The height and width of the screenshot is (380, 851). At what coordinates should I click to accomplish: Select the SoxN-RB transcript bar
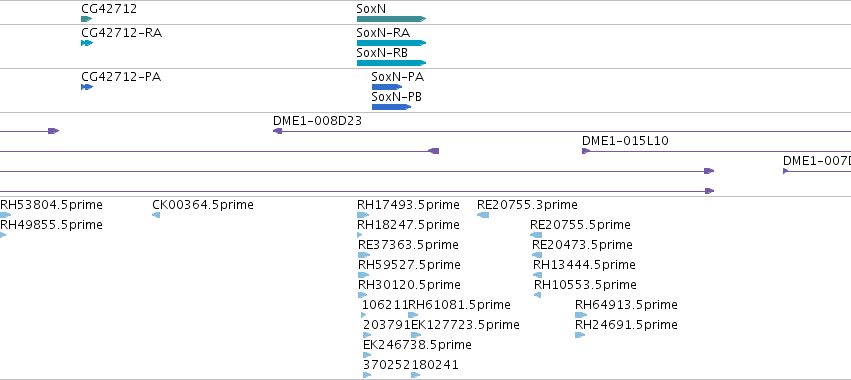(x=391, y=63)
